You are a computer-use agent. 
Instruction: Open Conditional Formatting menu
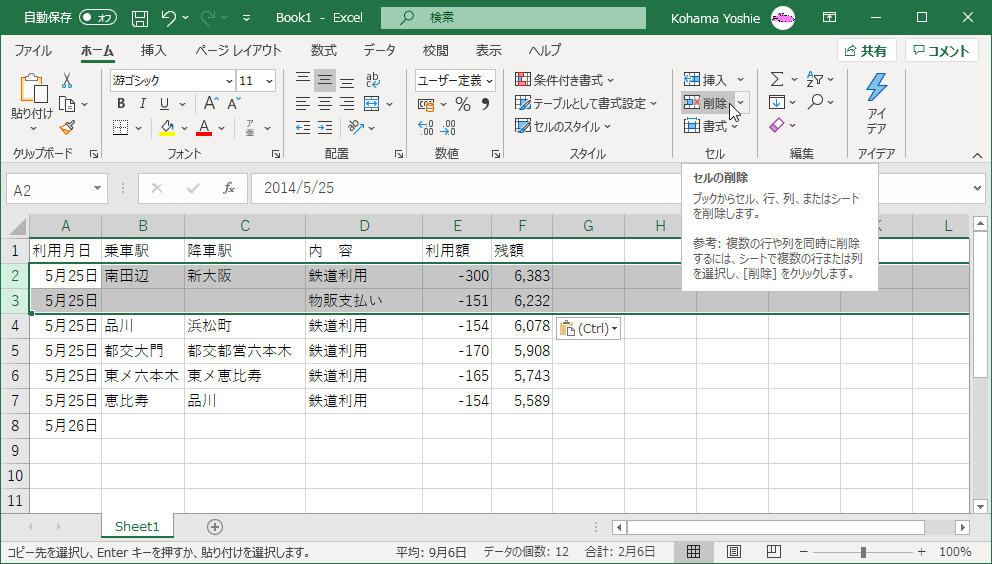[x=564, y=80]
